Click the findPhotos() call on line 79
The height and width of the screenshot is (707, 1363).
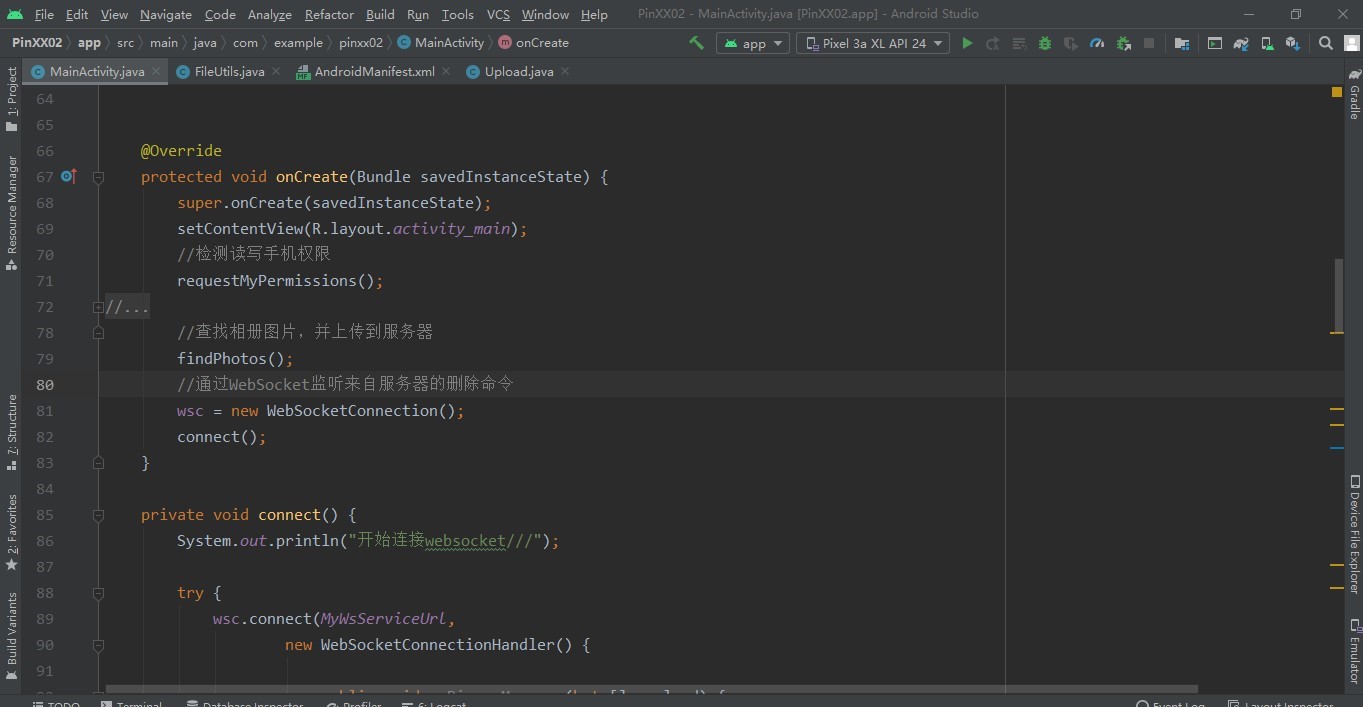(235, 359)
